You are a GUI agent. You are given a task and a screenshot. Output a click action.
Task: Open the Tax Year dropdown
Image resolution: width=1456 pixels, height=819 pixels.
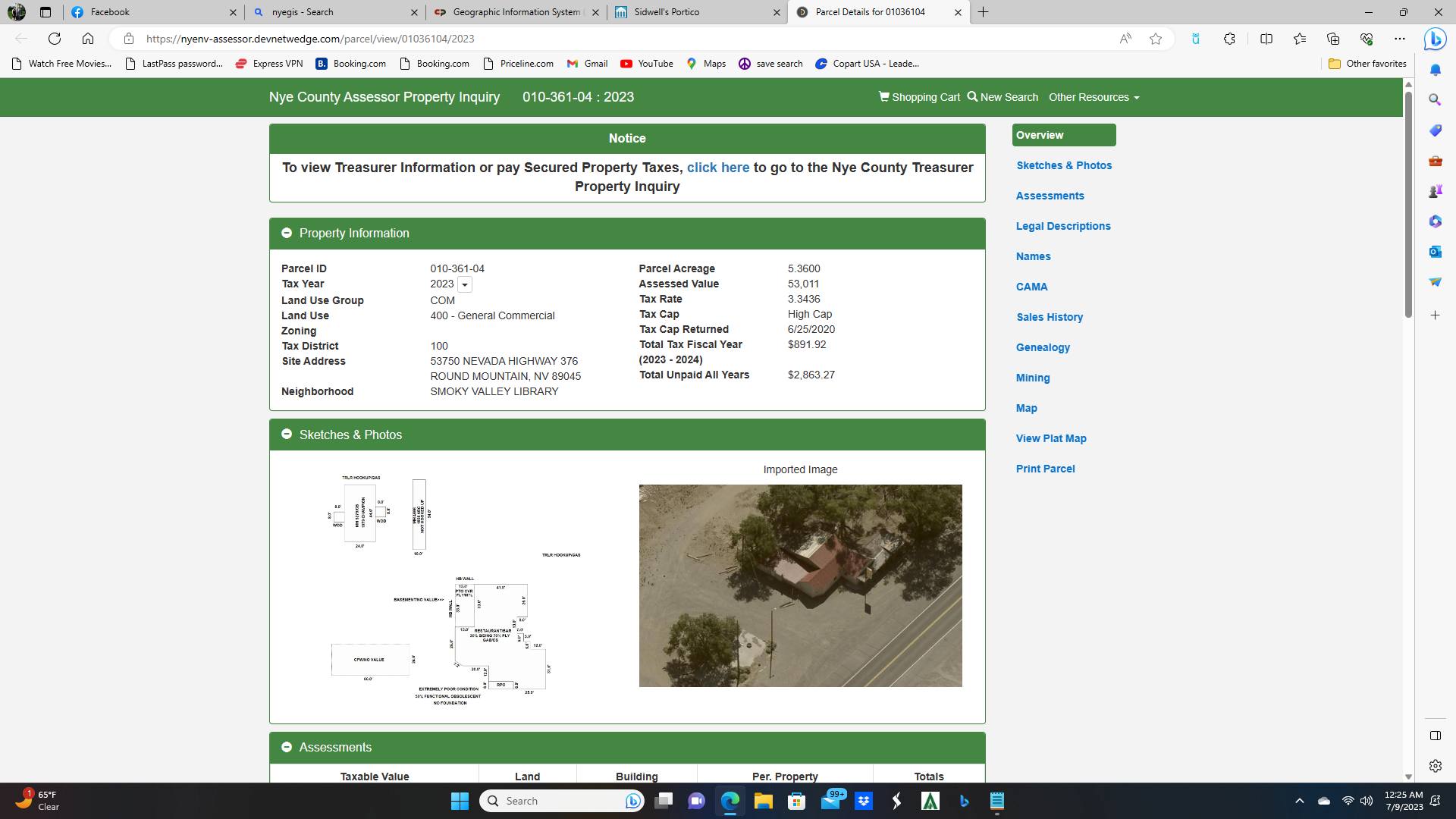tap(465, 284)
